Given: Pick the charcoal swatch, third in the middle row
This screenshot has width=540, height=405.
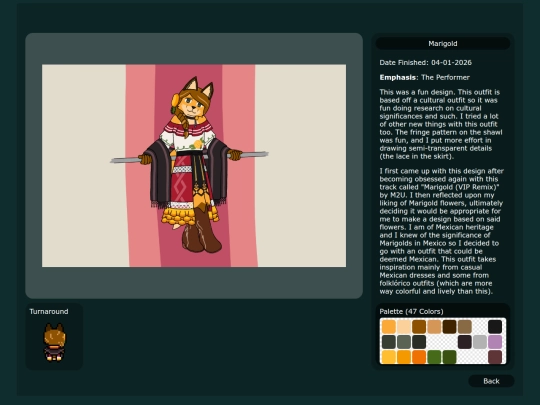Looking at the screenshot, I should click(419, 342).
